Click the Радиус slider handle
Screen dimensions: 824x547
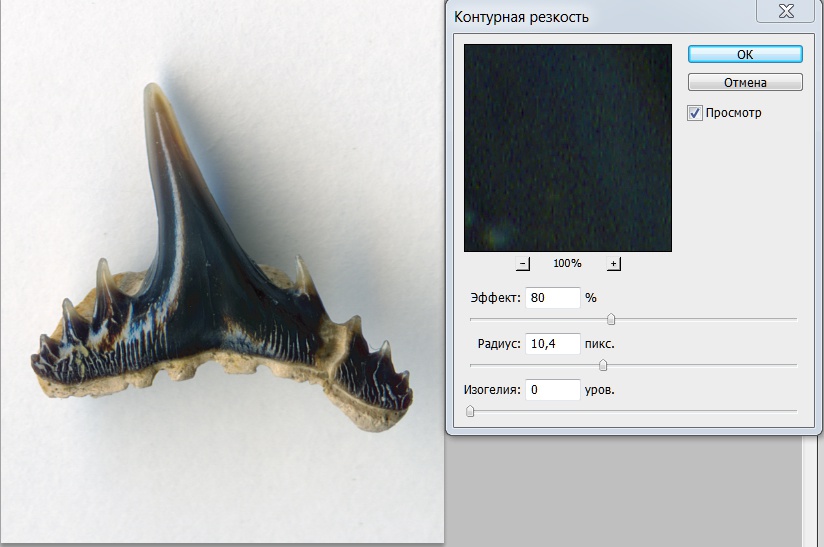[x=603, y=365]
